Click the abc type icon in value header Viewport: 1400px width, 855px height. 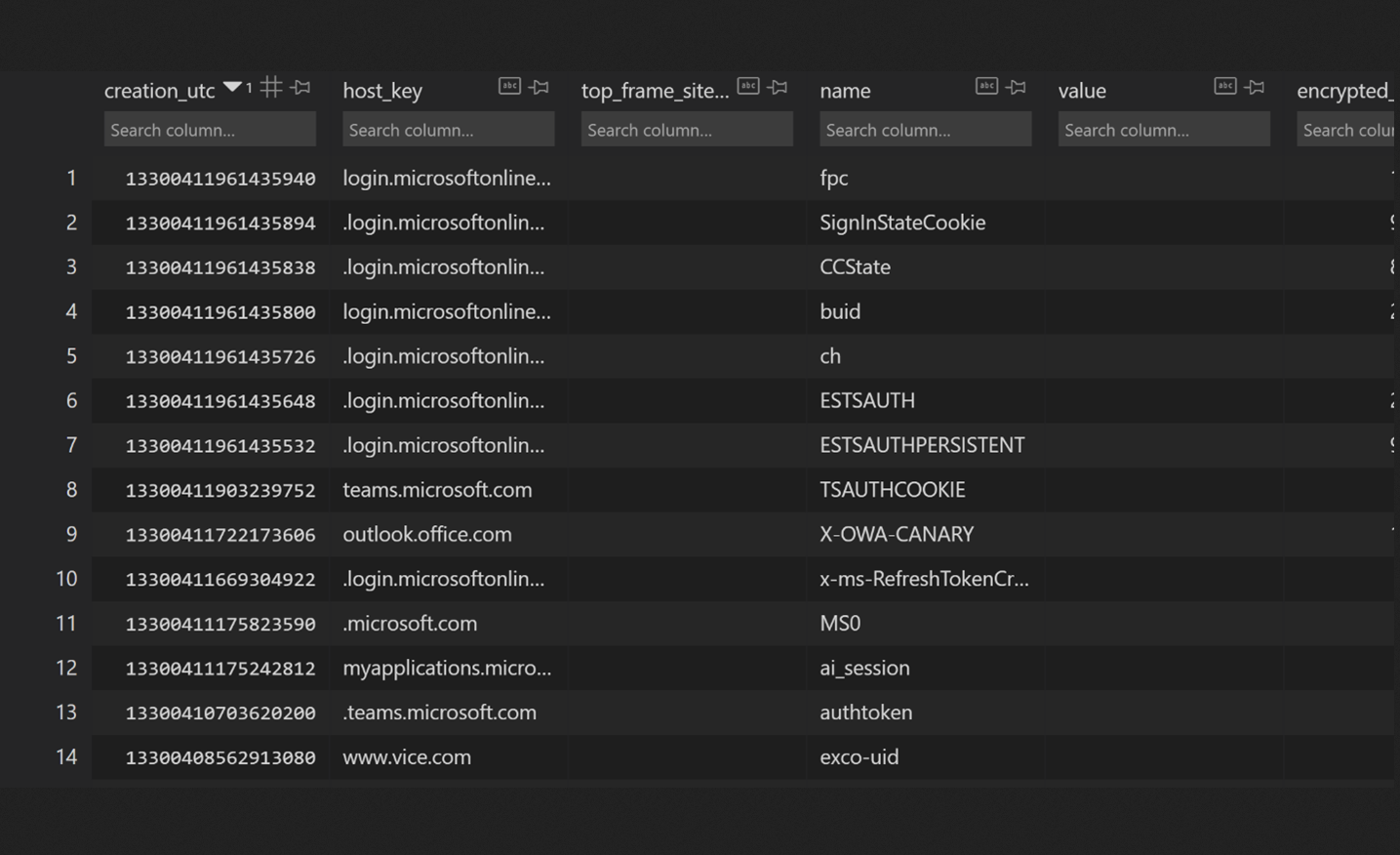click(1225, 86)
